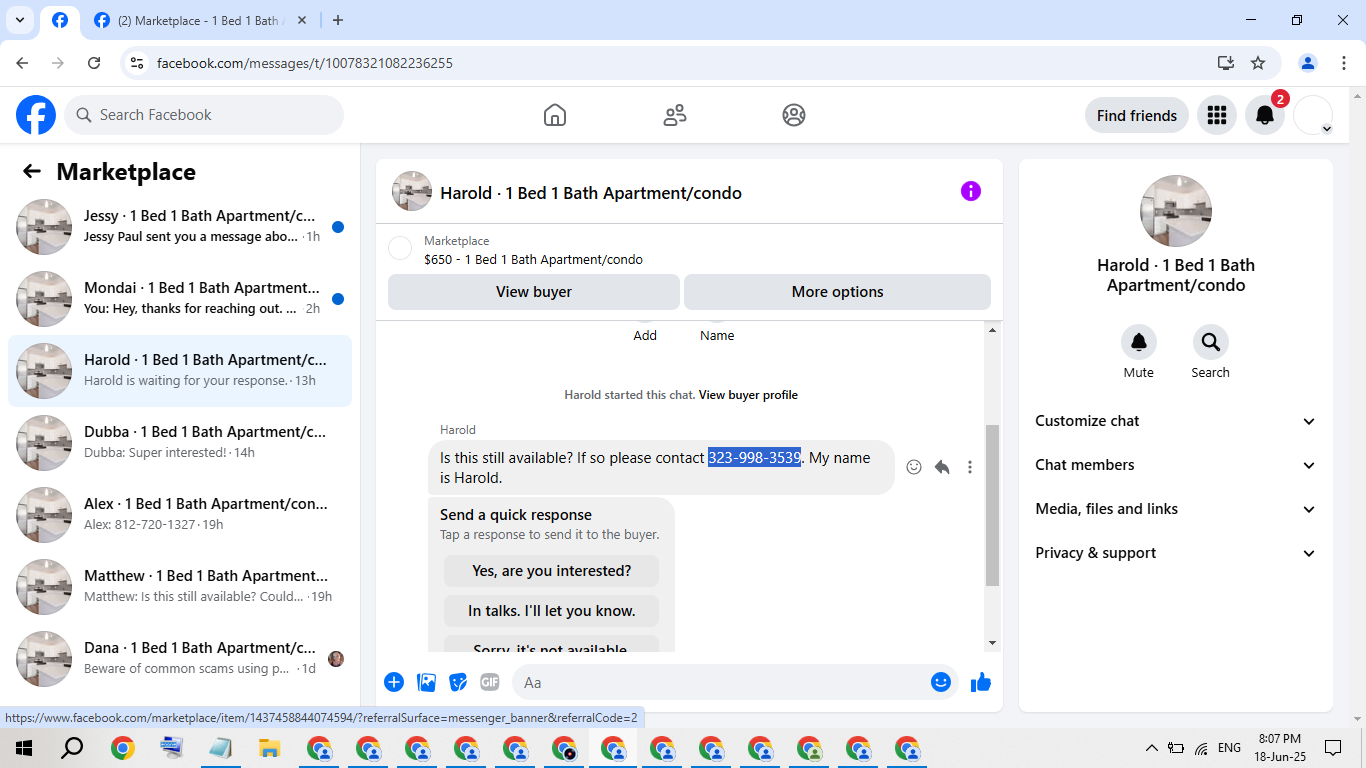Open File Explorer from the taskbar
The height and width of the screenshot is (768, 1366).
(269, 748)
